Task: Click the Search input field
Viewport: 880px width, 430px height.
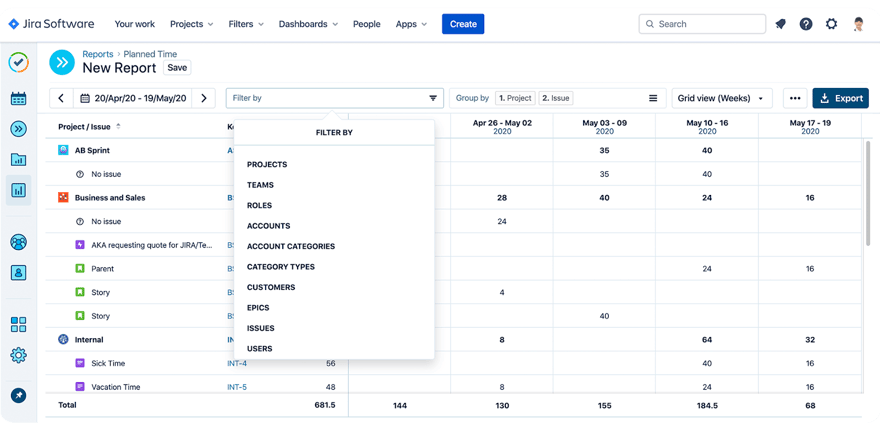Action: (702, 24)
